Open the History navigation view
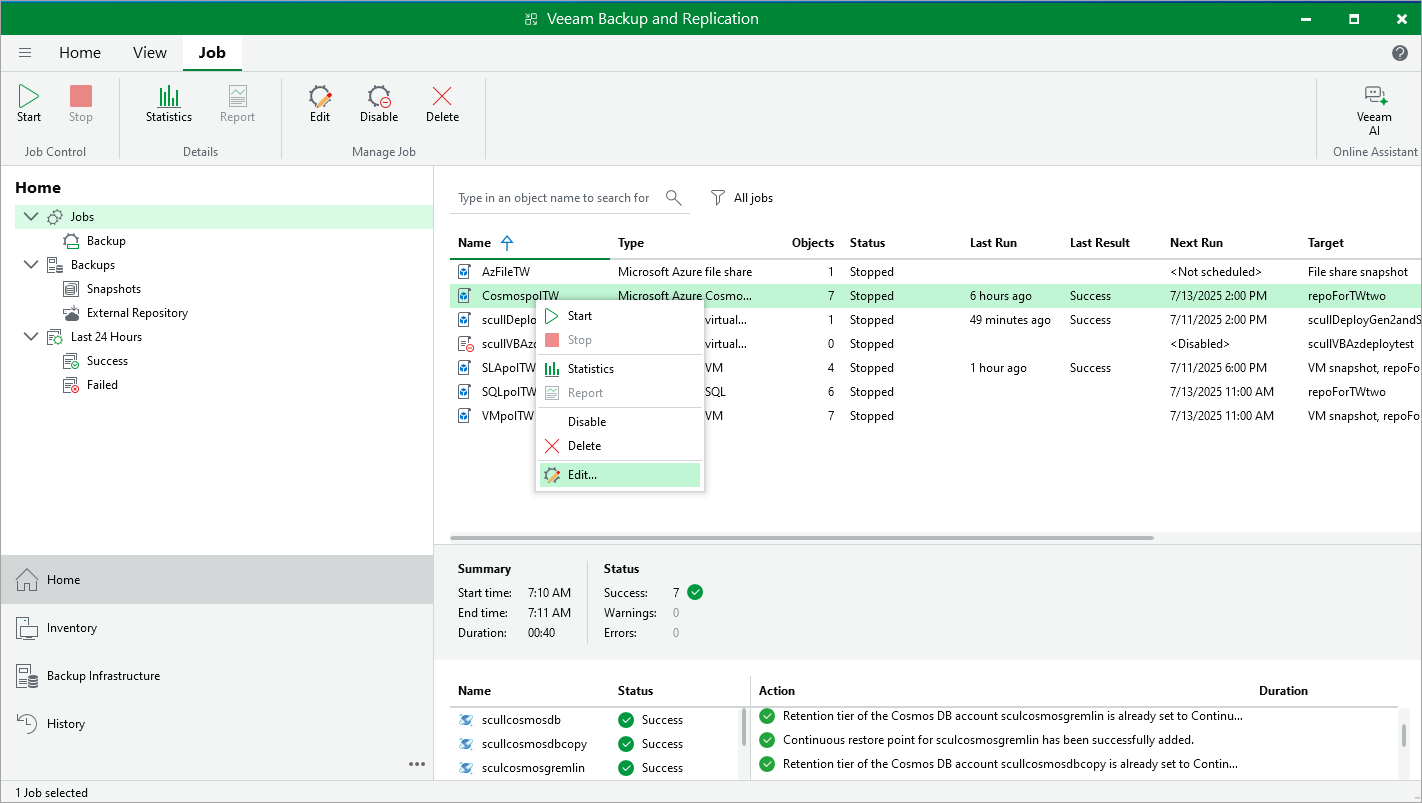 coord(217,723)
